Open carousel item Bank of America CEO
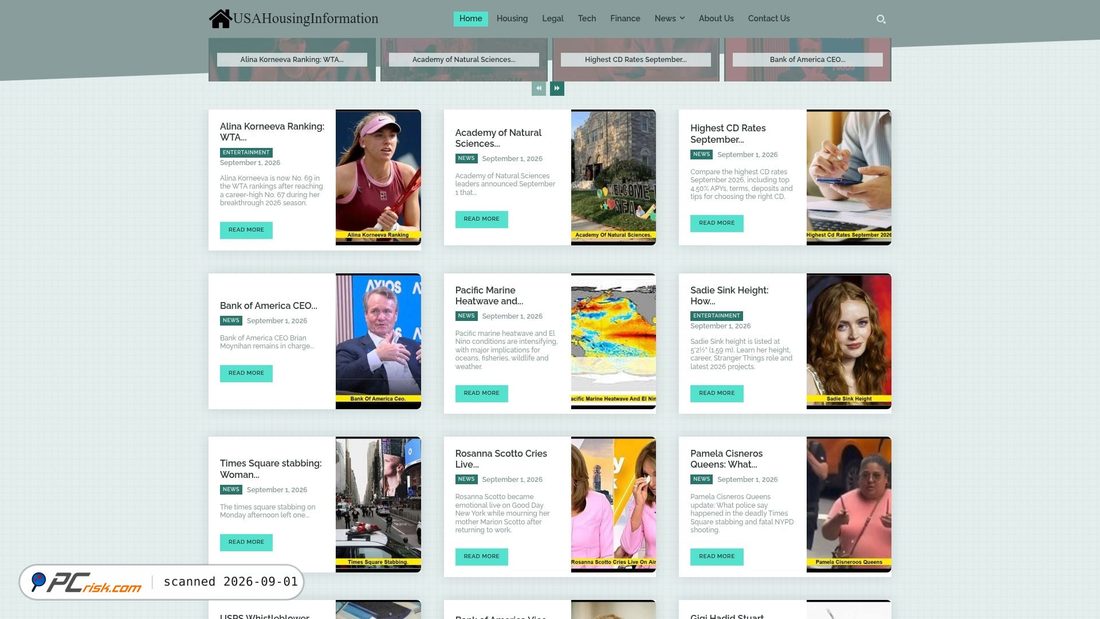 pos(807,60)
